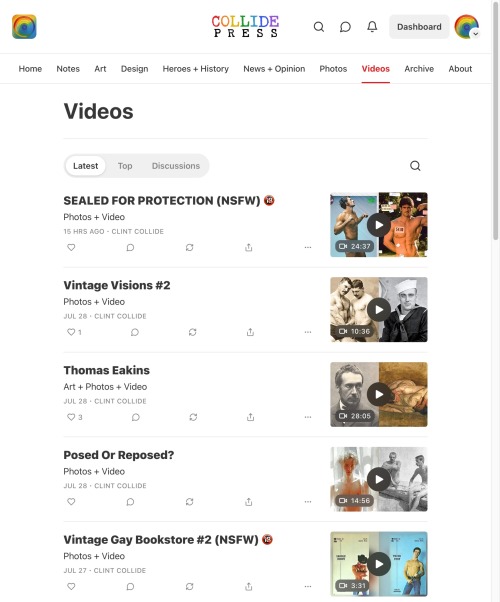500x602 pixels.
Task: Share Vintage Visions #2
Action: 250,332
